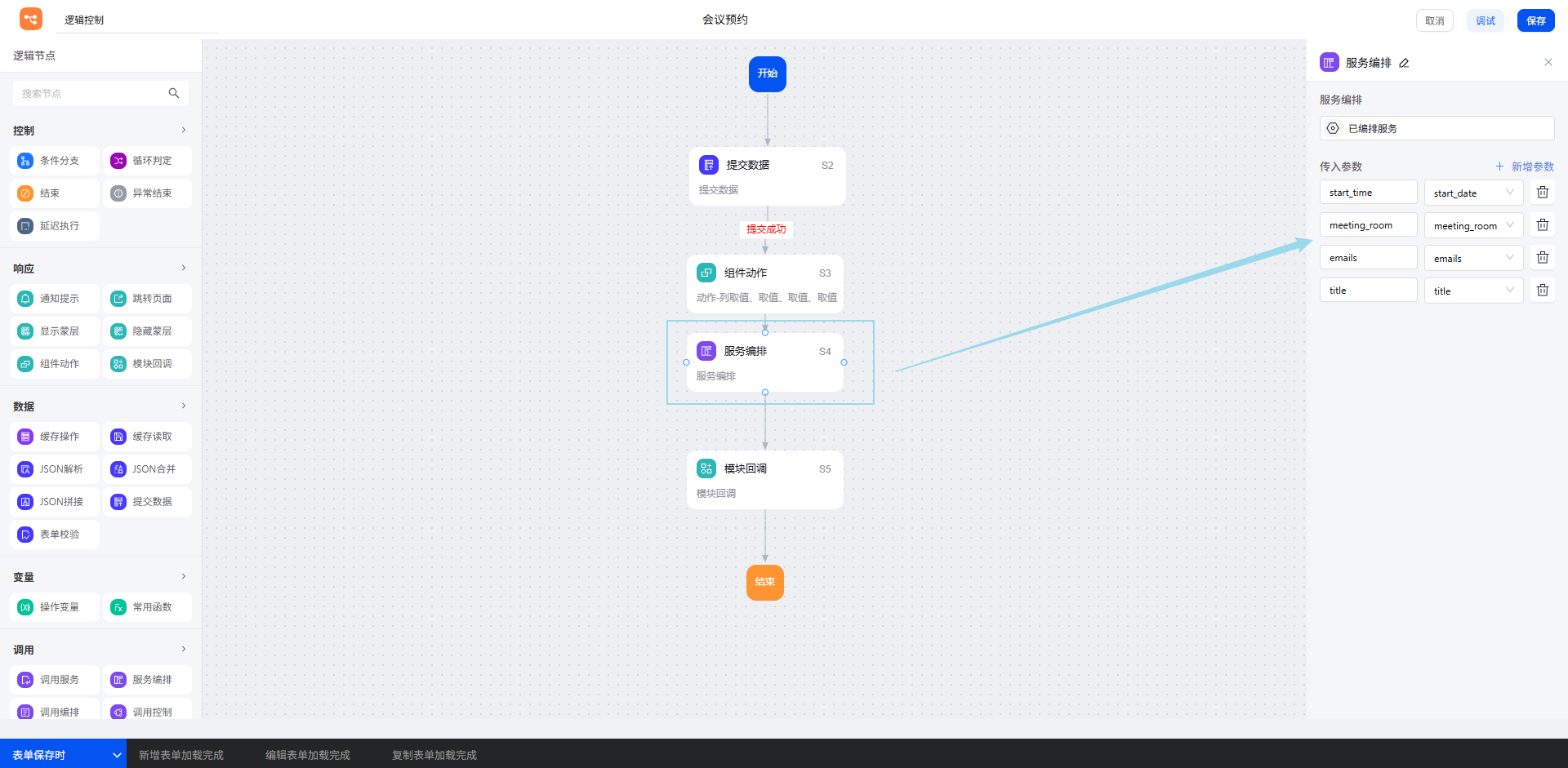Select the 延迟执行 node

pos(55,226)
